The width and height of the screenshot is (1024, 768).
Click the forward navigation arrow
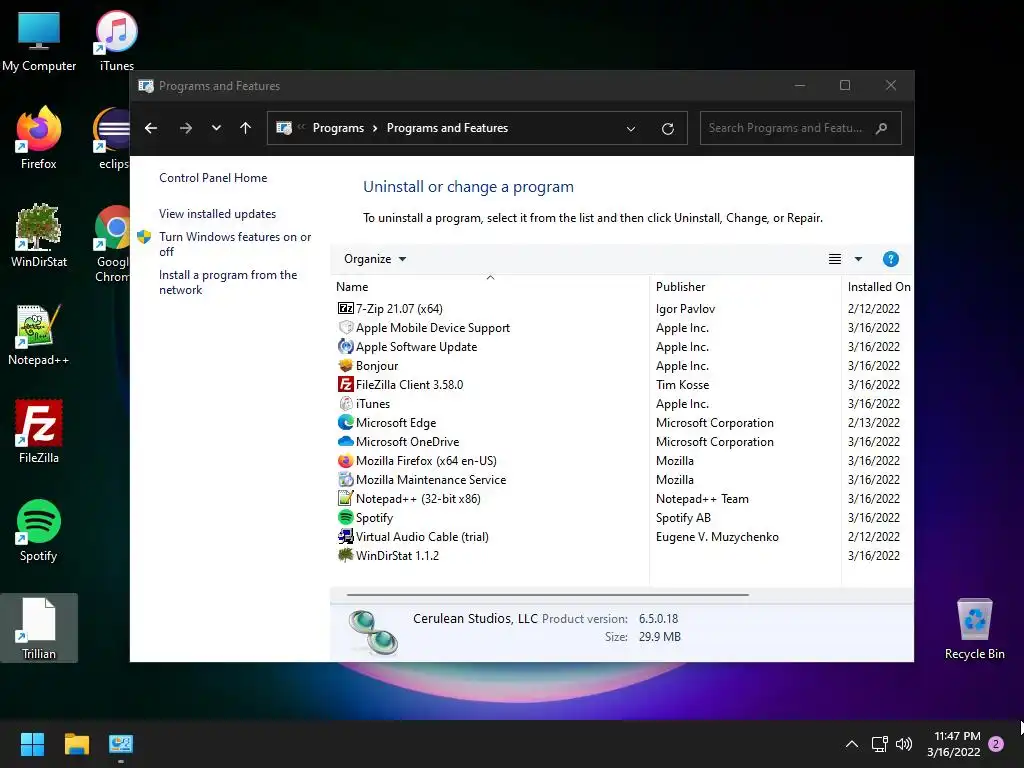tap(186, 128)
